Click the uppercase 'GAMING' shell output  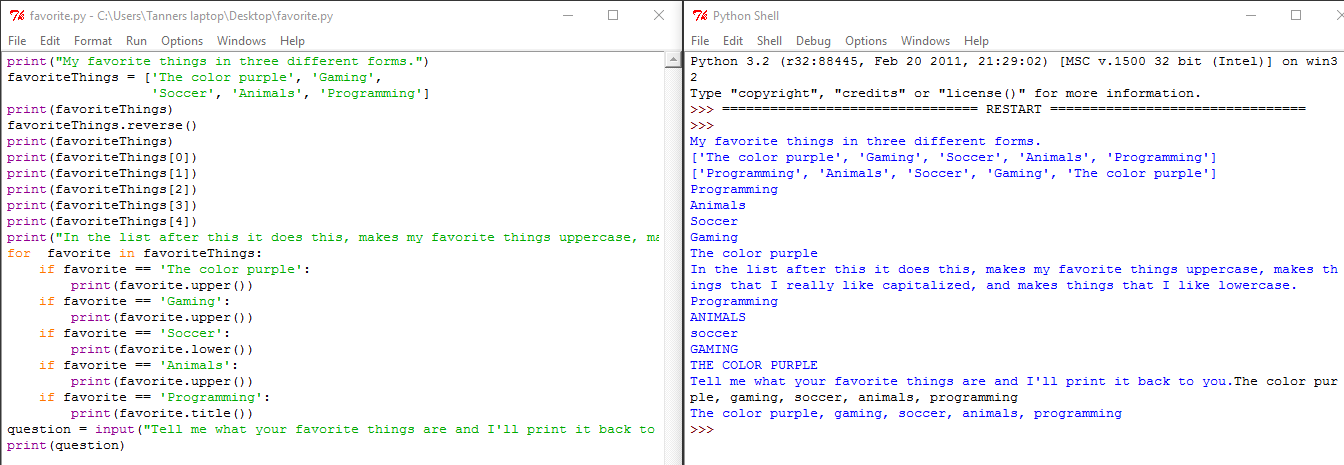coord(714,349)
